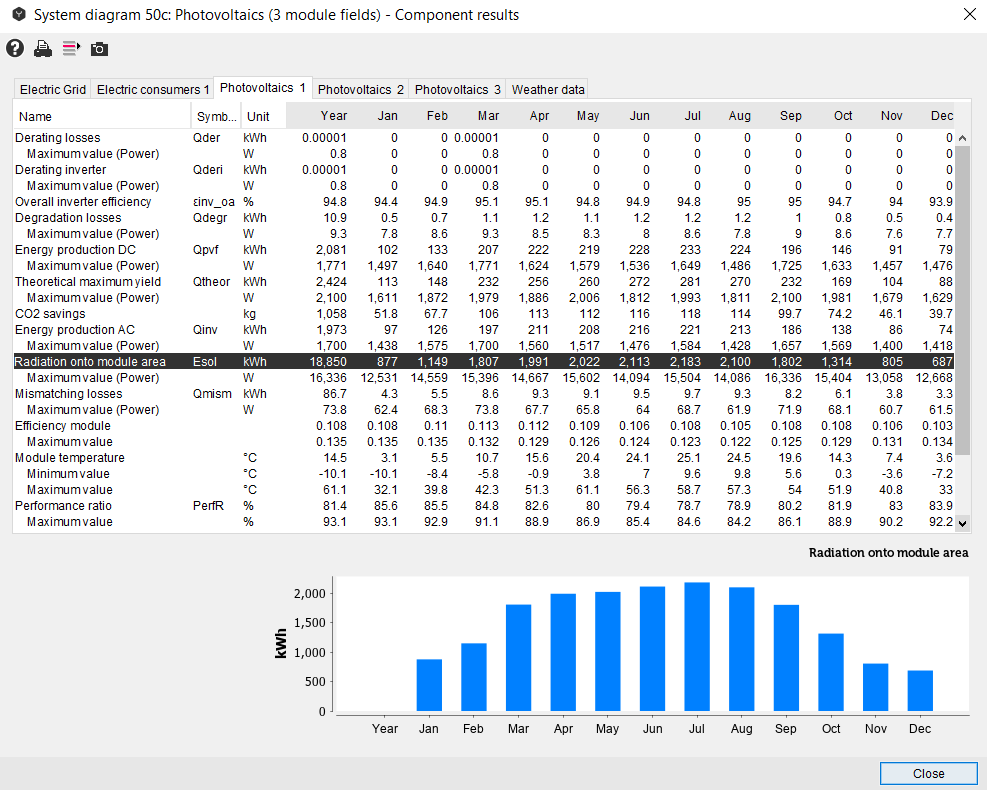Click the July bar in the chart
Viewport: 987px width, 790px height.
(697, 647)
